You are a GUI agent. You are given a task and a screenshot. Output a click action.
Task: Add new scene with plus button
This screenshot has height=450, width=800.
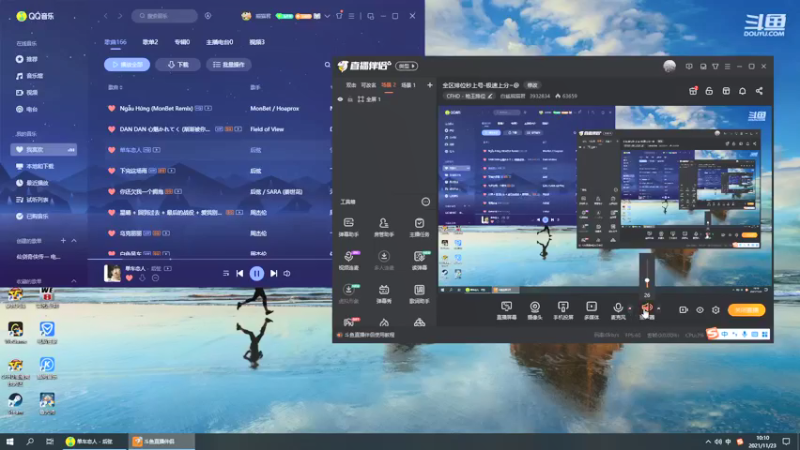[430, 85]
